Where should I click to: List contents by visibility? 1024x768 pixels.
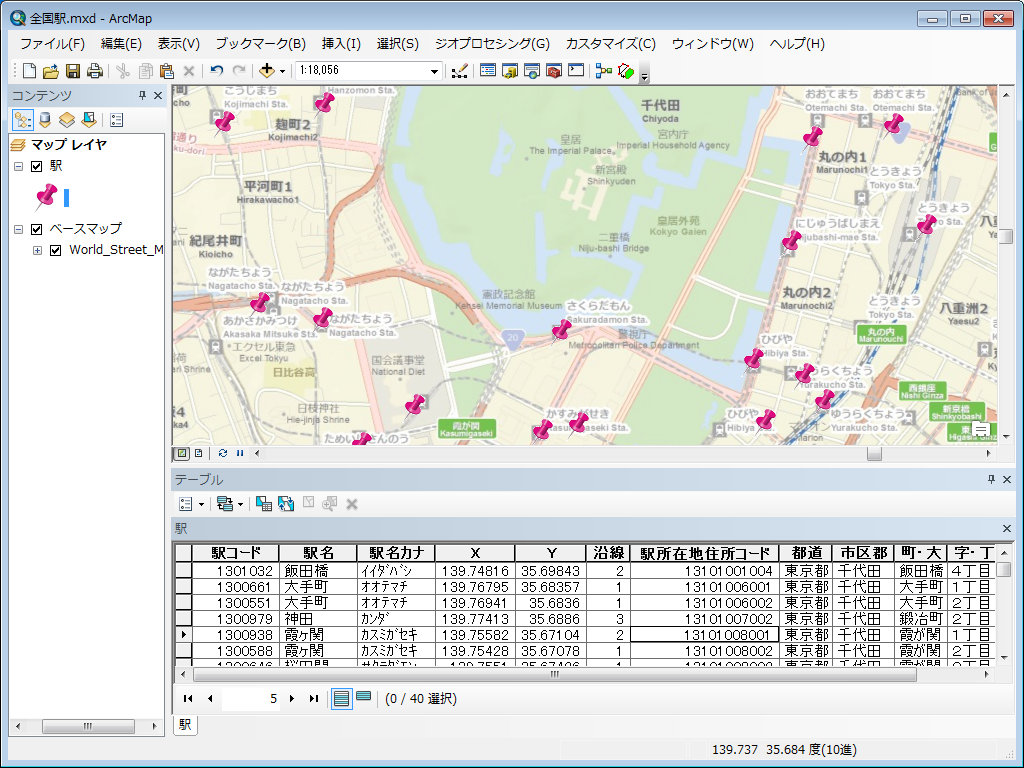click(67, 120)
